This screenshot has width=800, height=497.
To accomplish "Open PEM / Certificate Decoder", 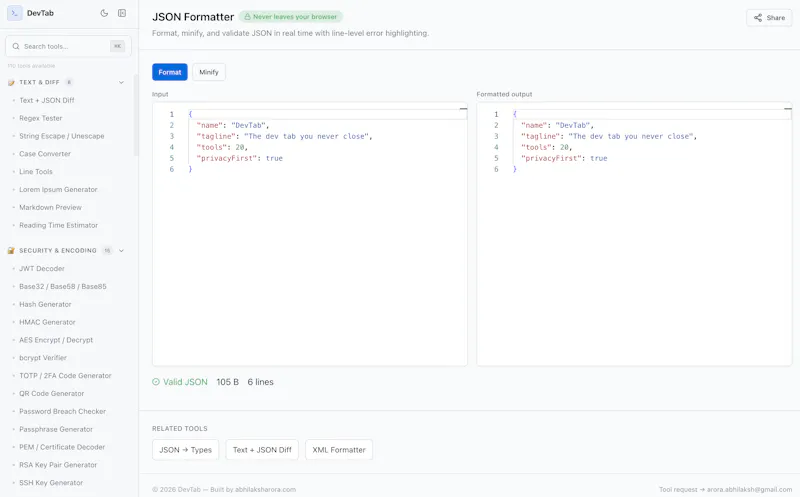I will click(62, 448).
